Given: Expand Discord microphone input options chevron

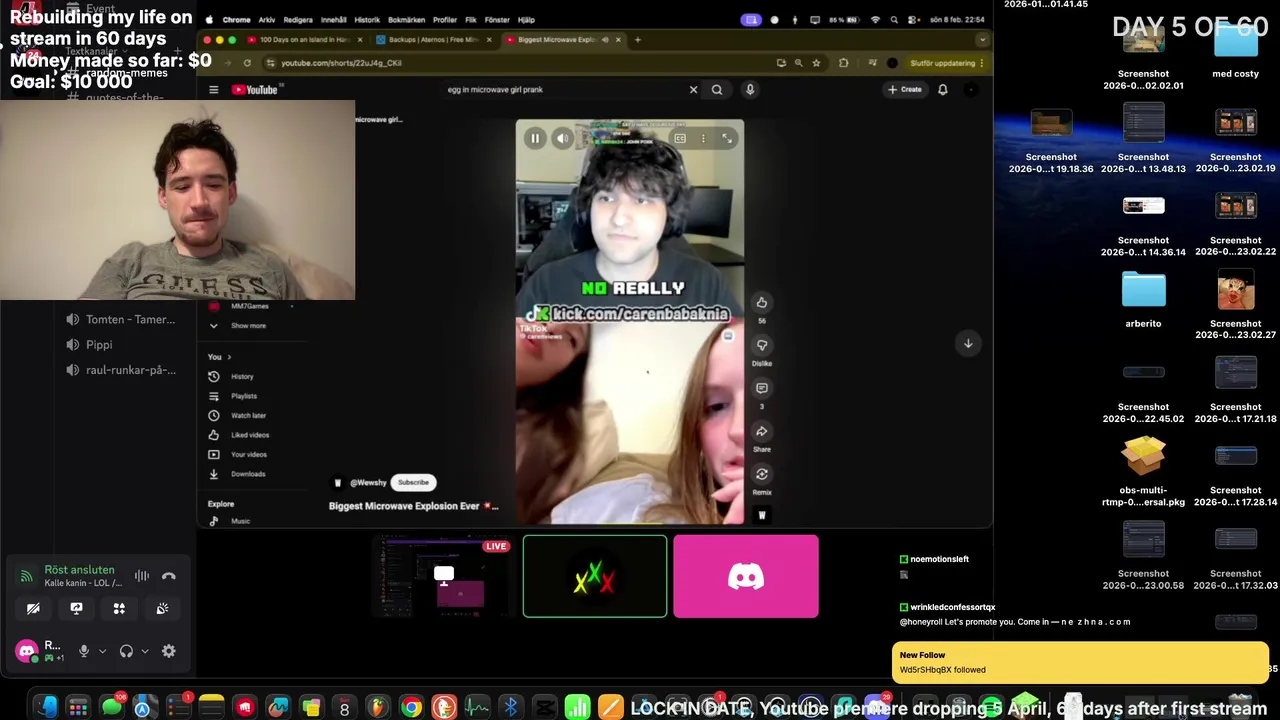Looking at the screenshot, I should click(x=102, y=651).
